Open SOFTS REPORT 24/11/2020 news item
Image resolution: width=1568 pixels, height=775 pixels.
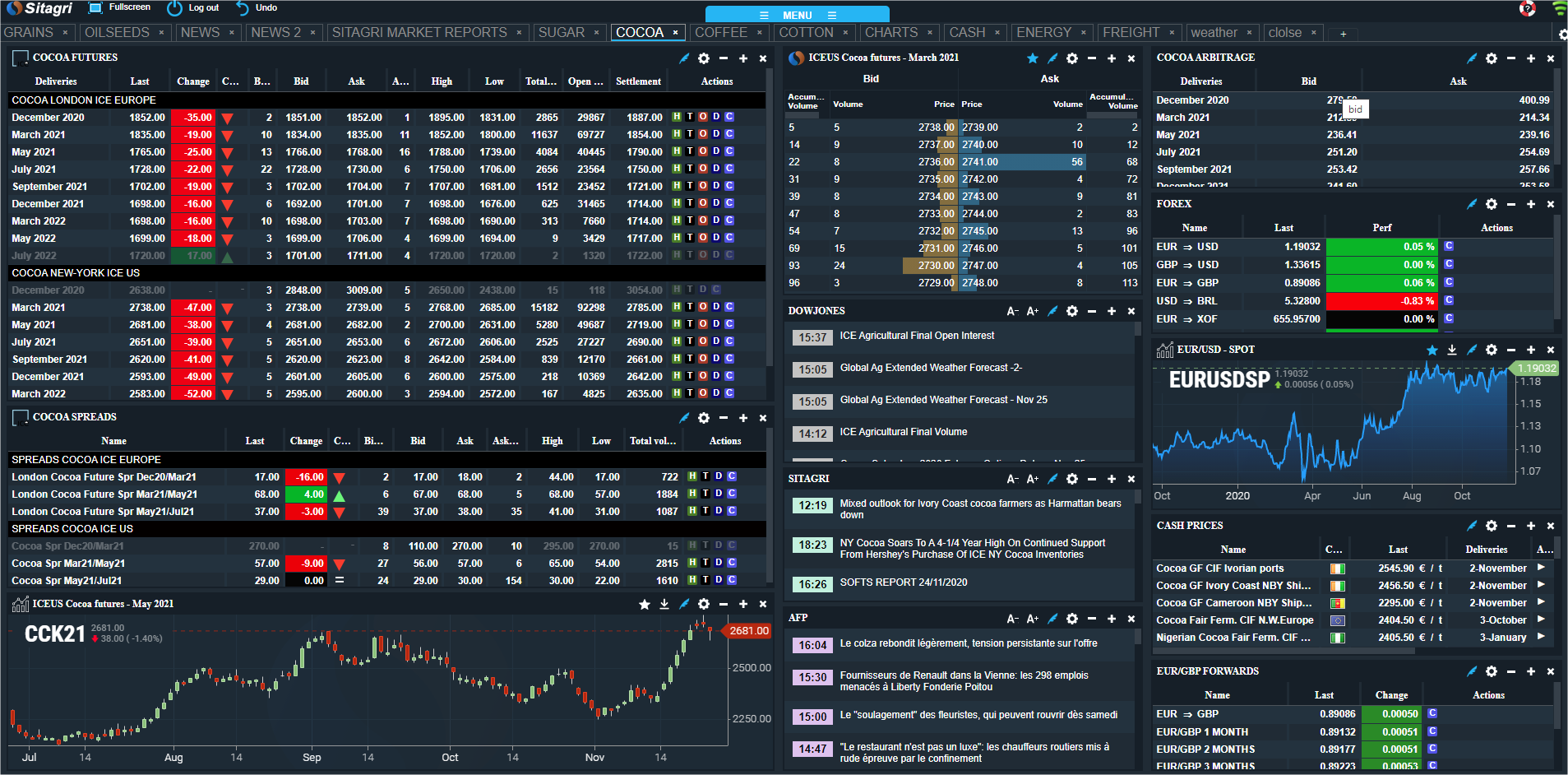903,582
